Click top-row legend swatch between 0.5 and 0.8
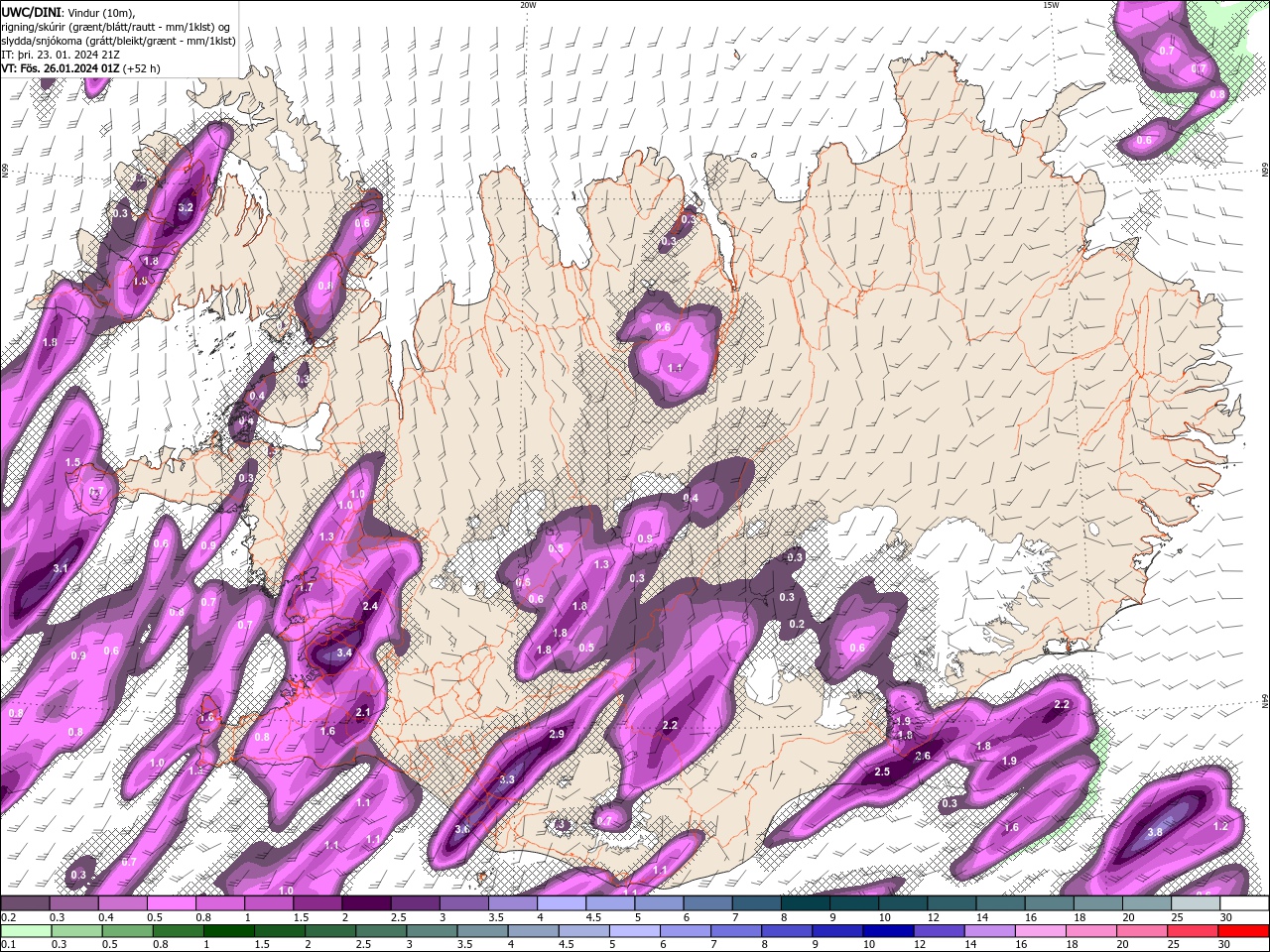 click(x=171, y=903)
